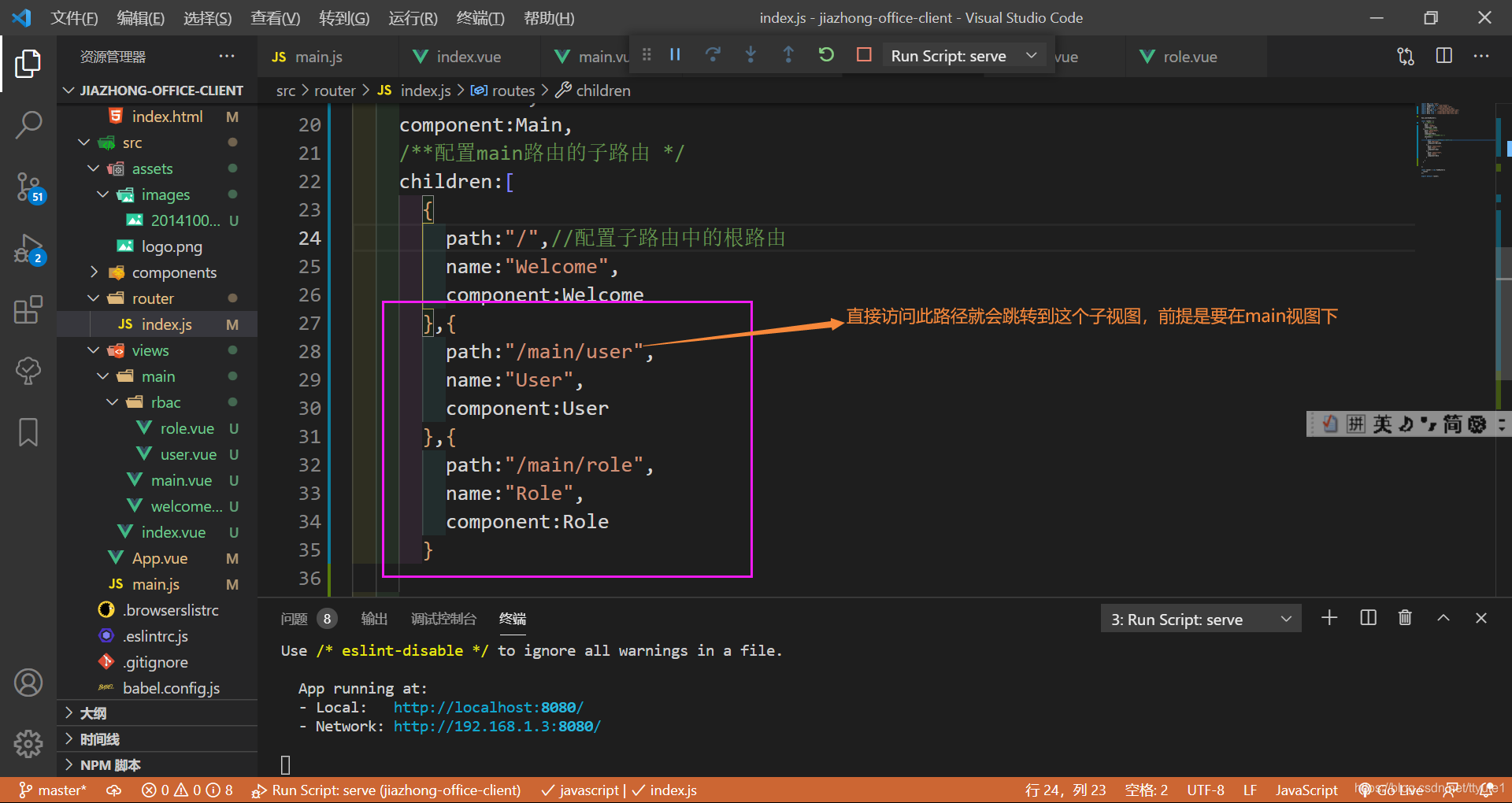This screenshot has width=1512, height=803.
Task: Open errors and warnings status counter
Action: coord(187,790)
